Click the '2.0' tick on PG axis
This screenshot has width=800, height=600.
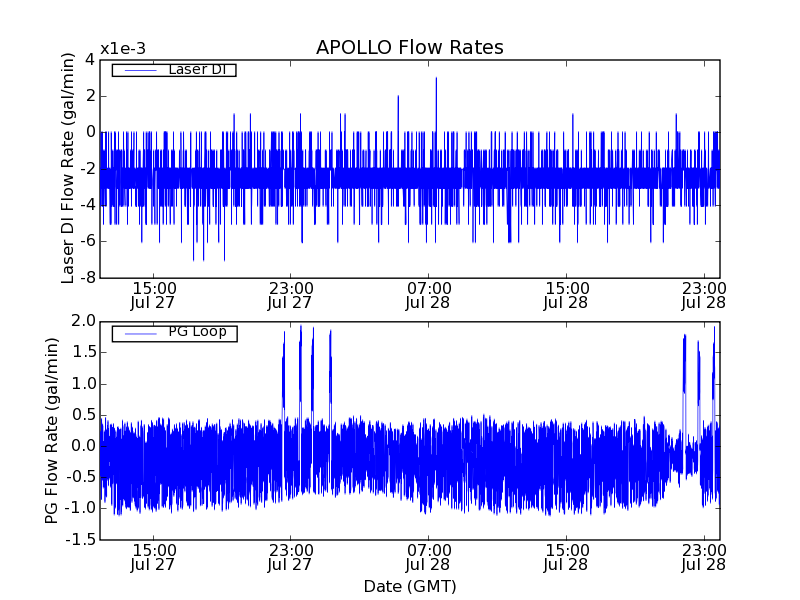84,321
